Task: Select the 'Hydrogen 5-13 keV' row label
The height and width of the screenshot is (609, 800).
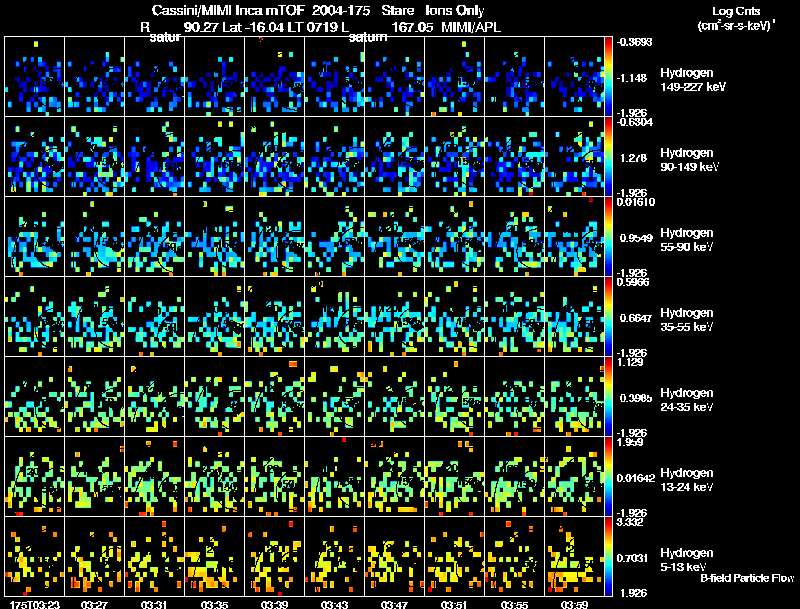Action: click(x=687, y=560)
